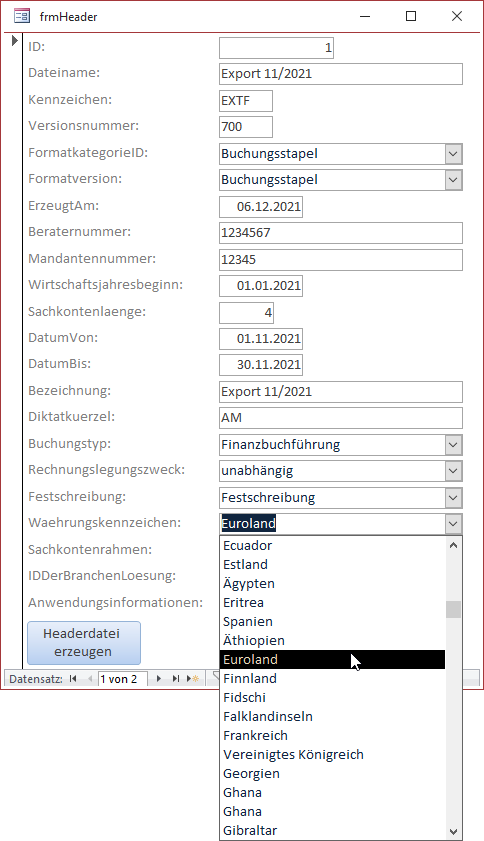Click the Bezeichnung field
The width and height of the screenshot is (484, 841).
click(341, 392)
